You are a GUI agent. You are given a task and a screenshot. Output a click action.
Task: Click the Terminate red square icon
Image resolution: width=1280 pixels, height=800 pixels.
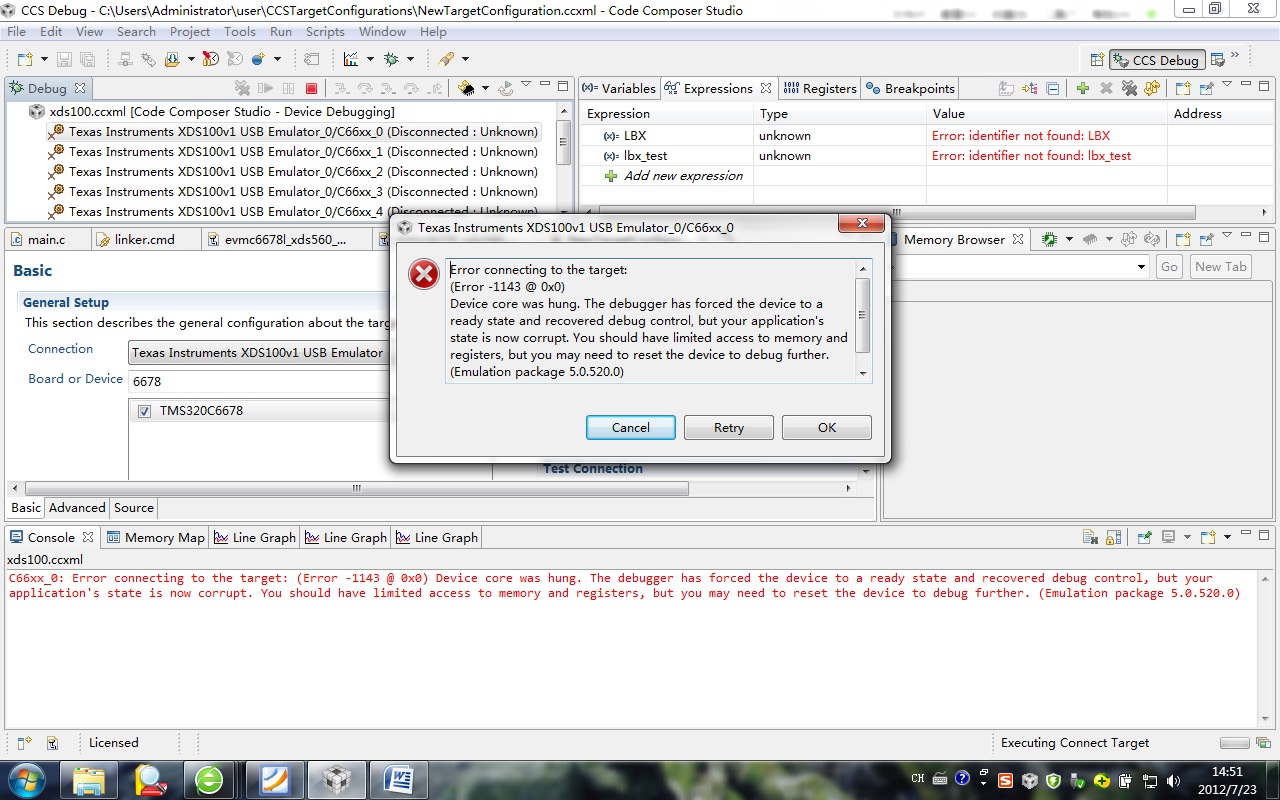[311, 88]
